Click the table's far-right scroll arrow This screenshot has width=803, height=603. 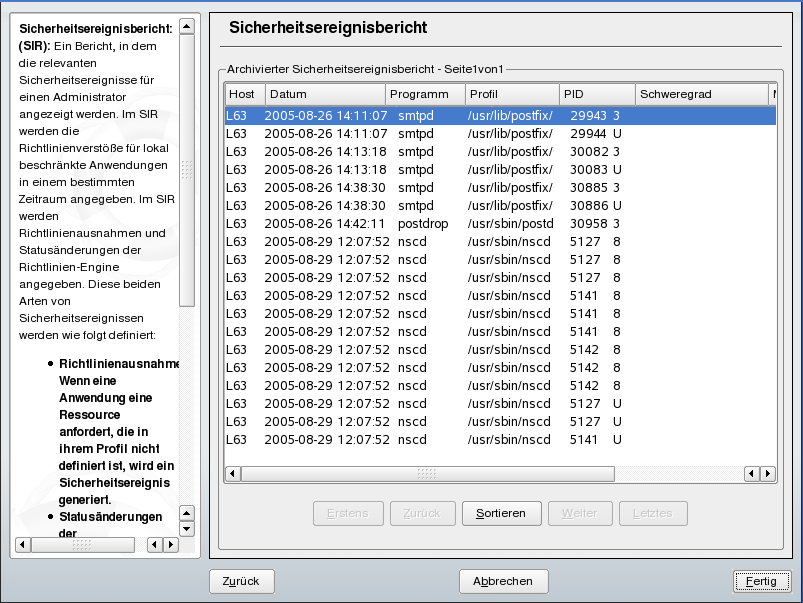768,474
